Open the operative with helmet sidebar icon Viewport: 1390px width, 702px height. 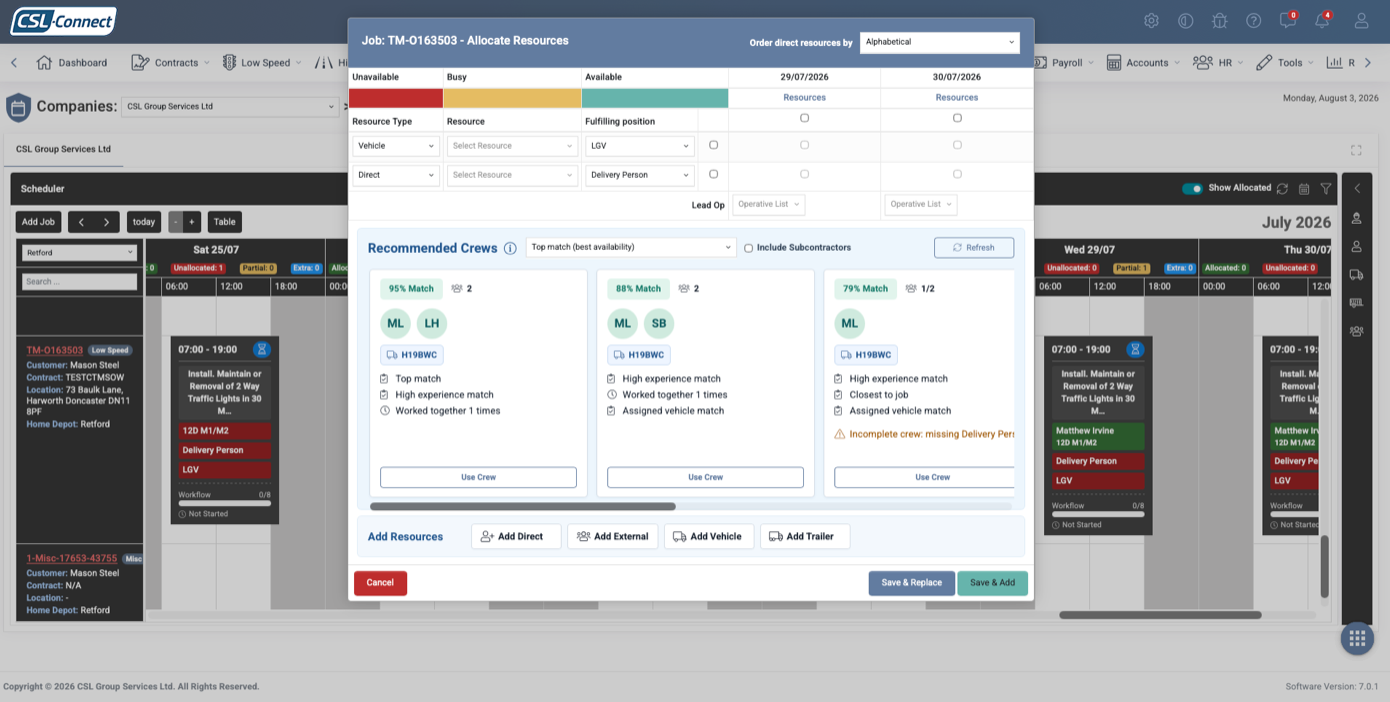click(1357, 218)
